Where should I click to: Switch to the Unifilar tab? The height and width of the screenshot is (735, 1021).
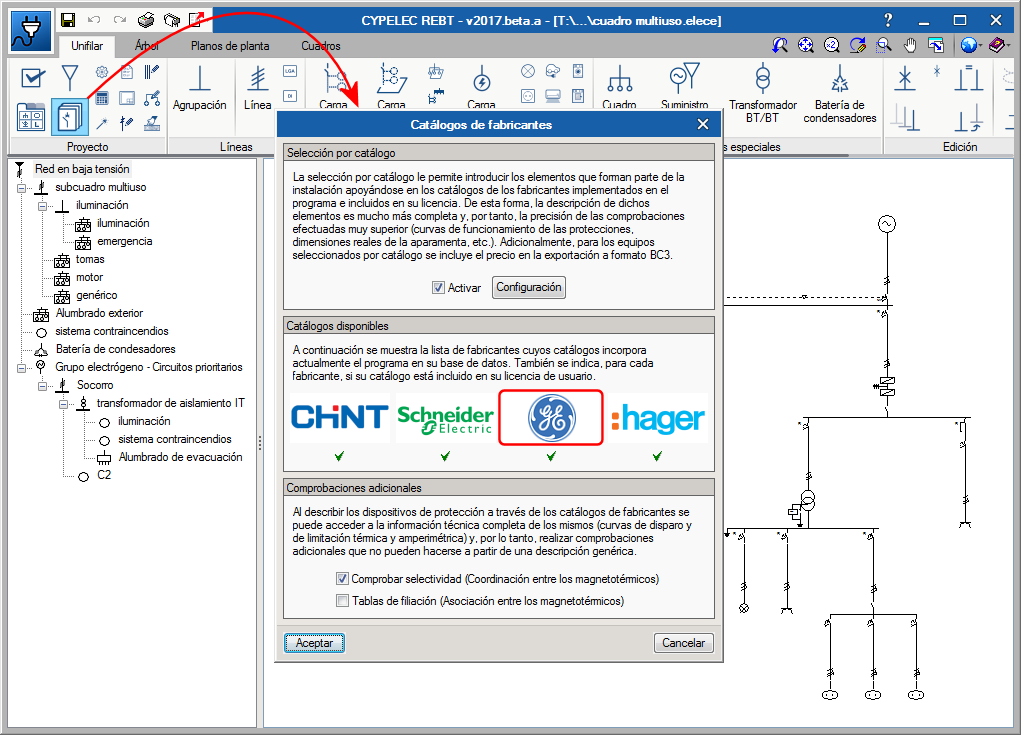87,46
